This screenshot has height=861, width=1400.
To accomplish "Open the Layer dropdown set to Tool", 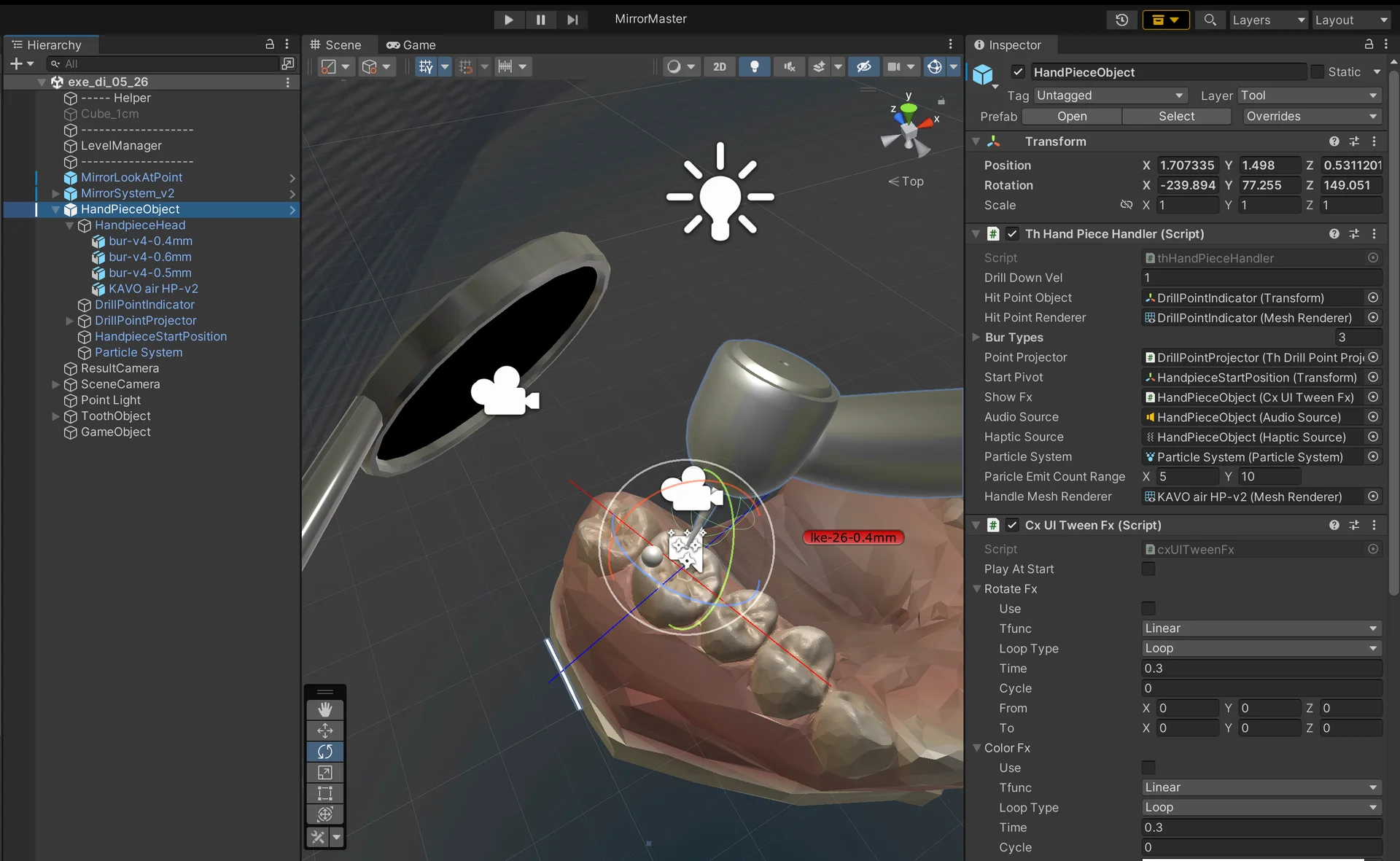I will tap(1309, 96).
